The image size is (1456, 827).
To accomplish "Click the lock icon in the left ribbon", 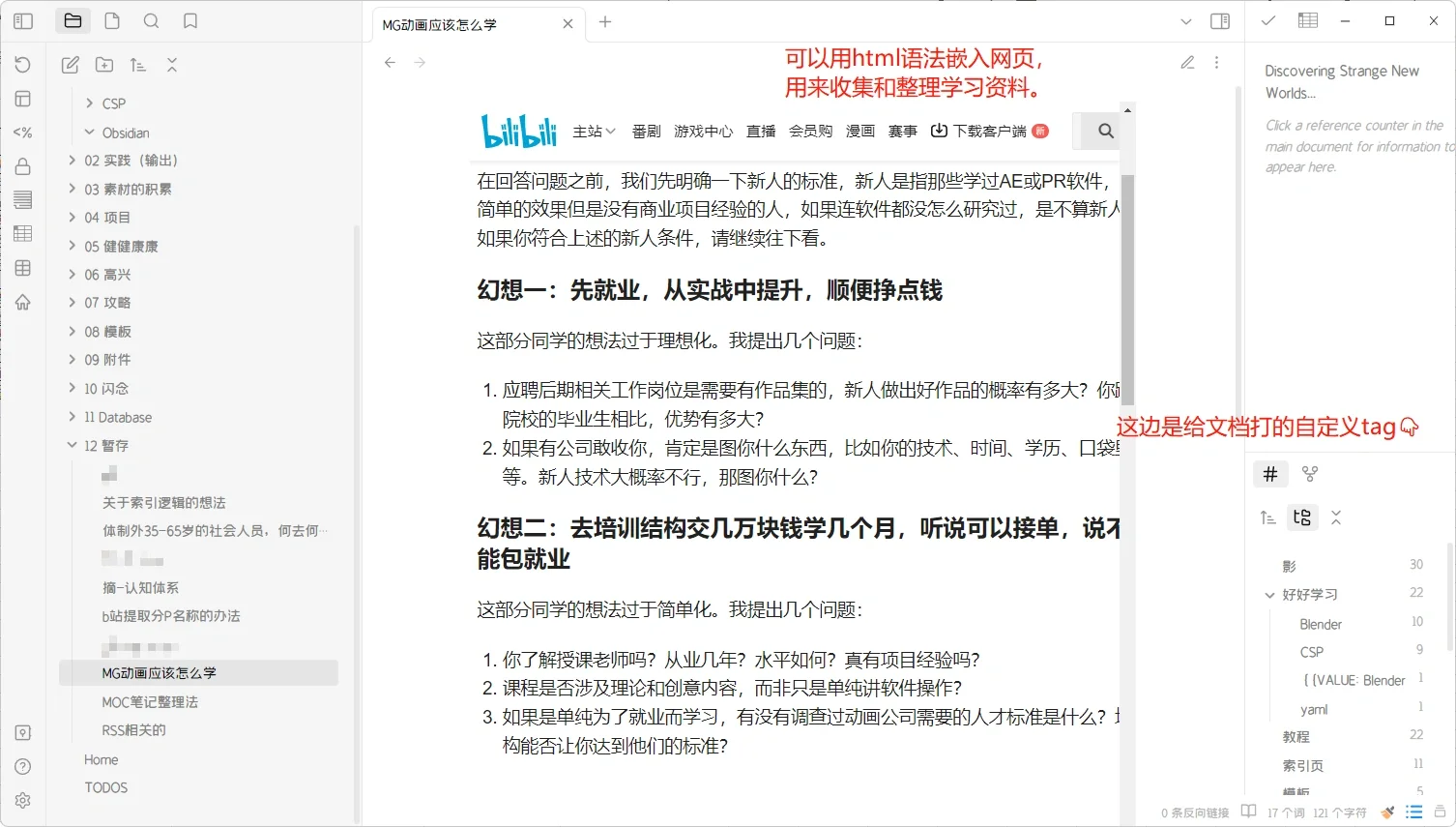I will [x=22, y=166].
